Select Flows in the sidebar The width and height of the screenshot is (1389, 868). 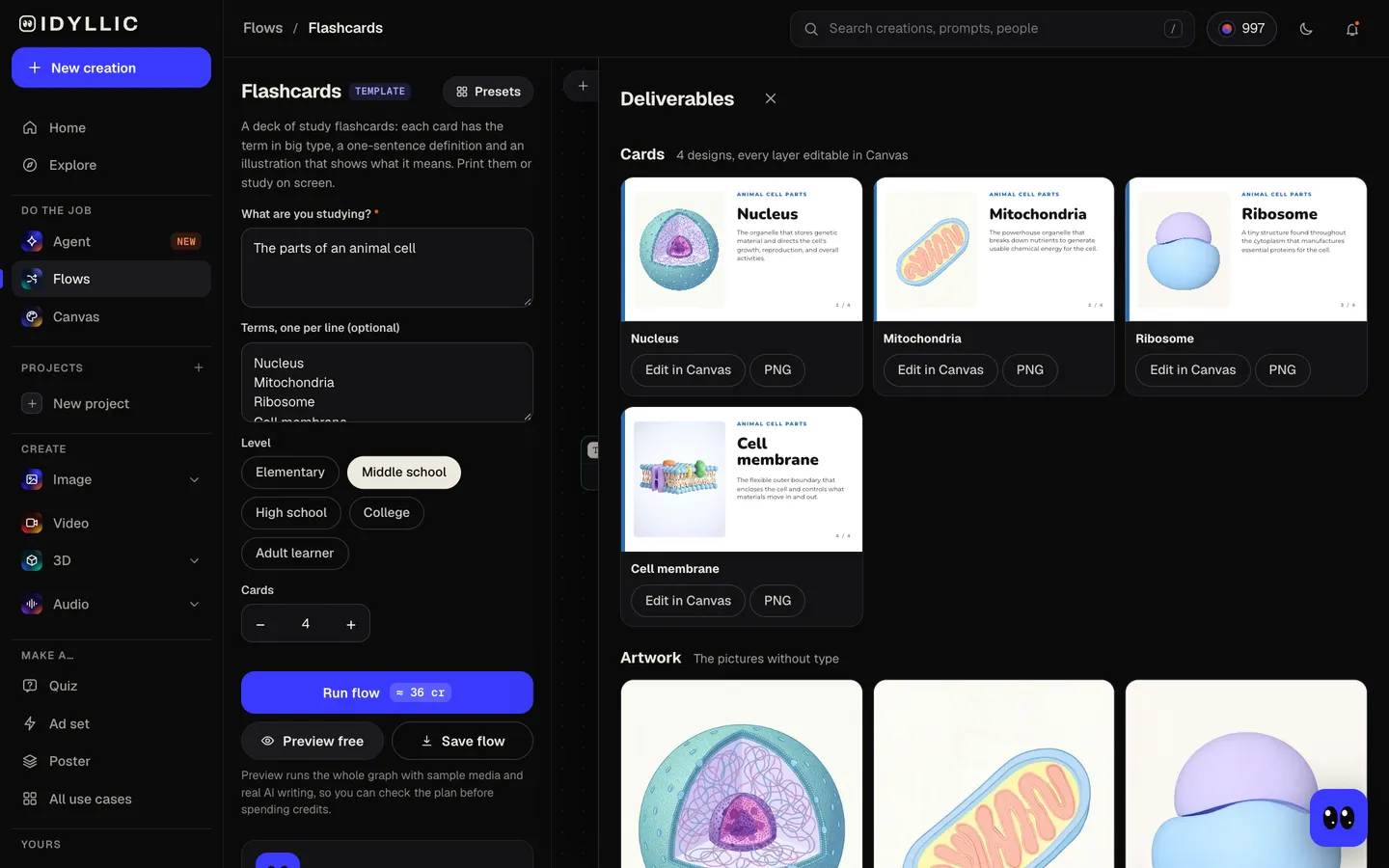[x=111, y=279]
